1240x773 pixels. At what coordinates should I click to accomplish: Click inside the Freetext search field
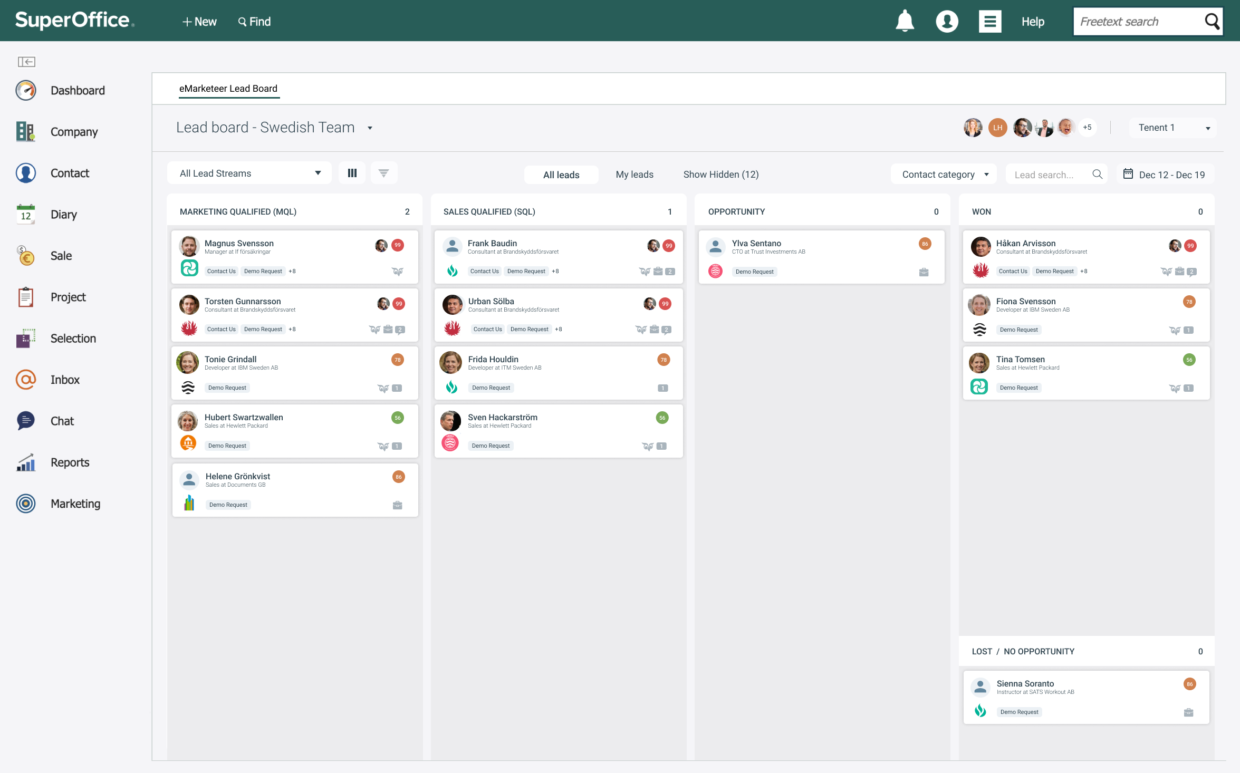(x=1135, y=20)
